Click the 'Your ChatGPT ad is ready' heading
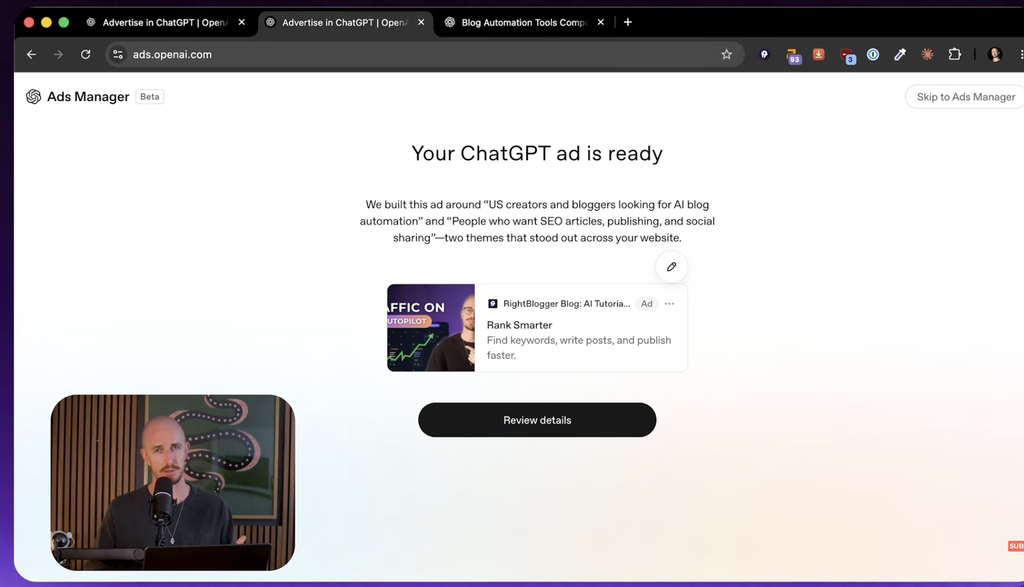Screen dimensions: 1024x587 pyautogui.click(x=537, y=153)
